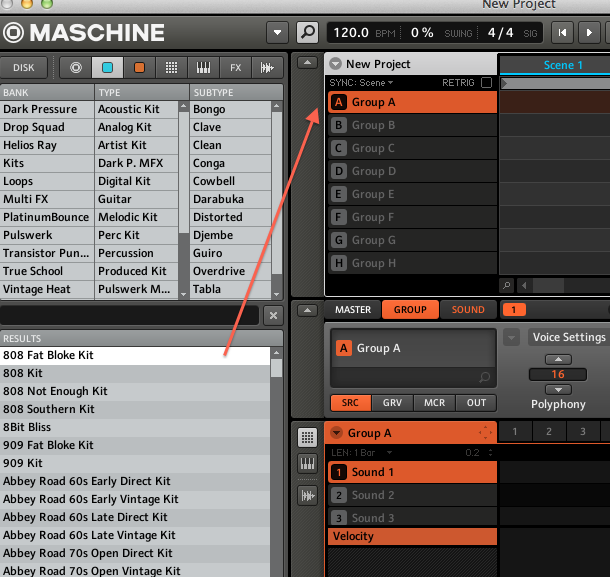610x577 pixels.
Task: Click the results list scrollbar thumb
Action: pyautogui.click(x=277, y=368)
